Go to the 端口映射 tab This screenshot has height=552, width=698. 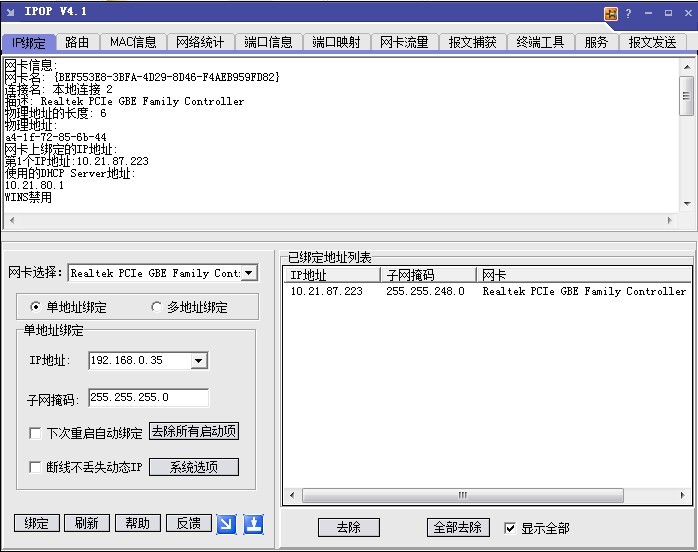coord(336,42)
